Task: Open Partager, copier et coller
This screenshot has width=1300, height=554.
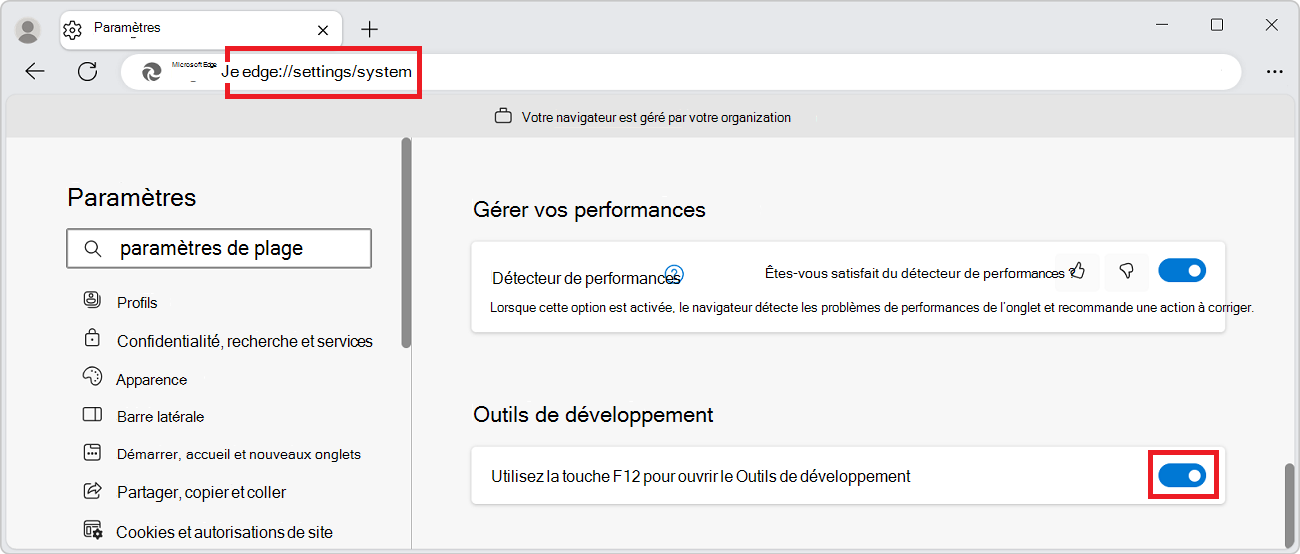Action: [x=201, y=492]
